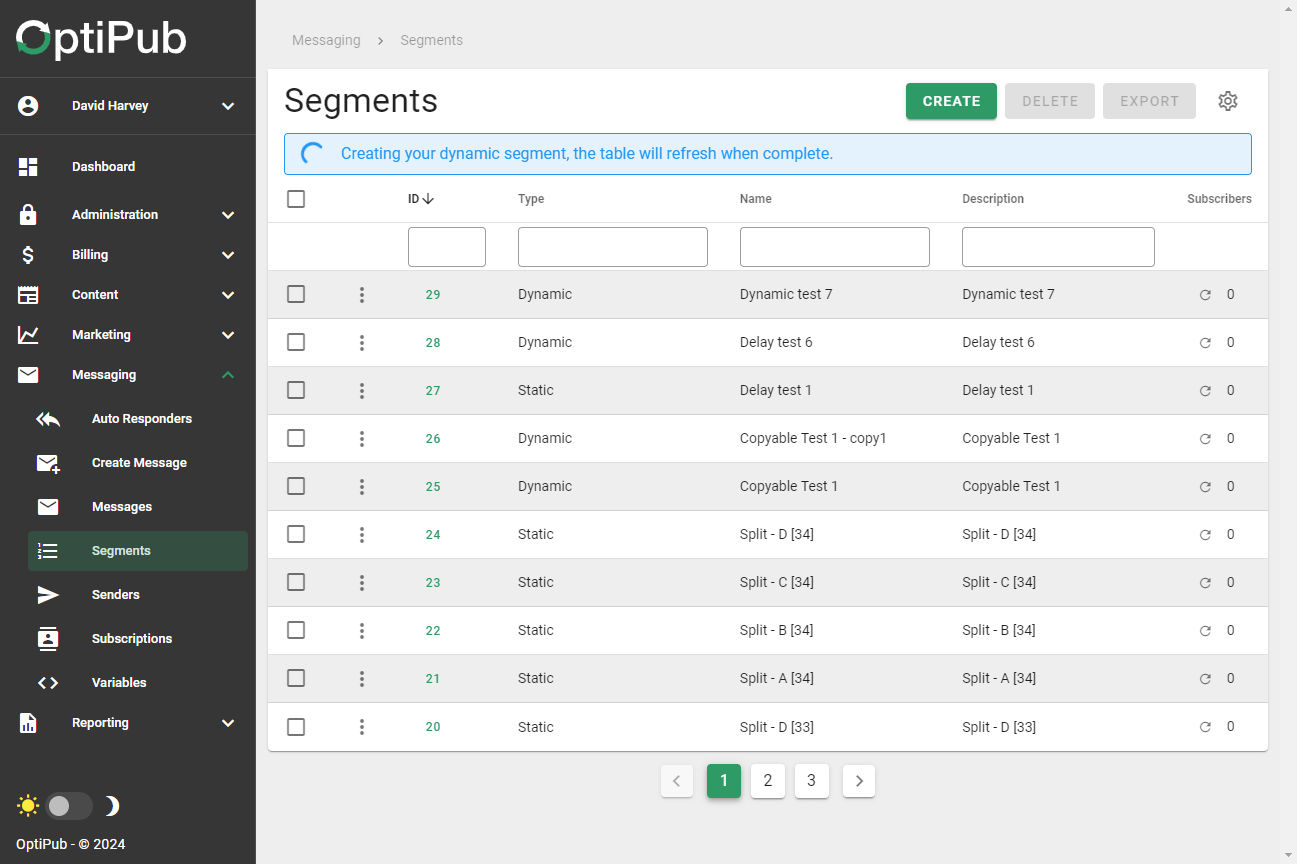Refresh subscriber count for Split - D [34]
Screen dimensions: 1297x864
pyautogui.click(x=1205, y=535)
